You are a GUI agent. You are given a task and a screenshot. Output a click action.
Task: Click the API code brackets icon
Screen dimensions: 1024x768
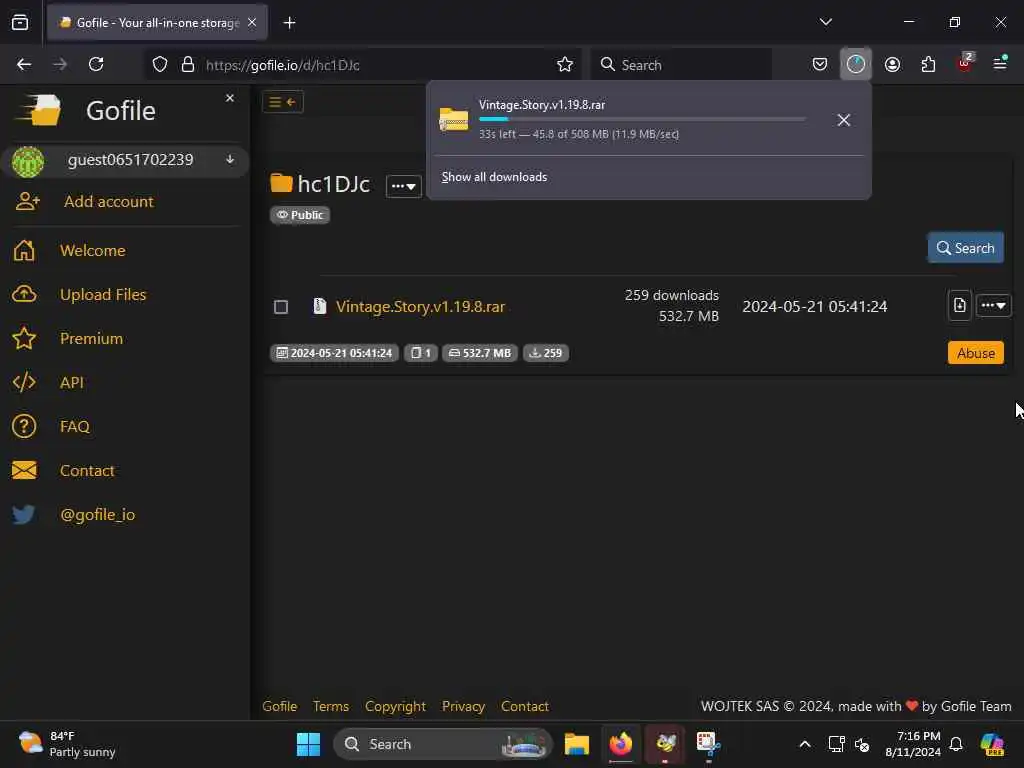tap(24, 382)
